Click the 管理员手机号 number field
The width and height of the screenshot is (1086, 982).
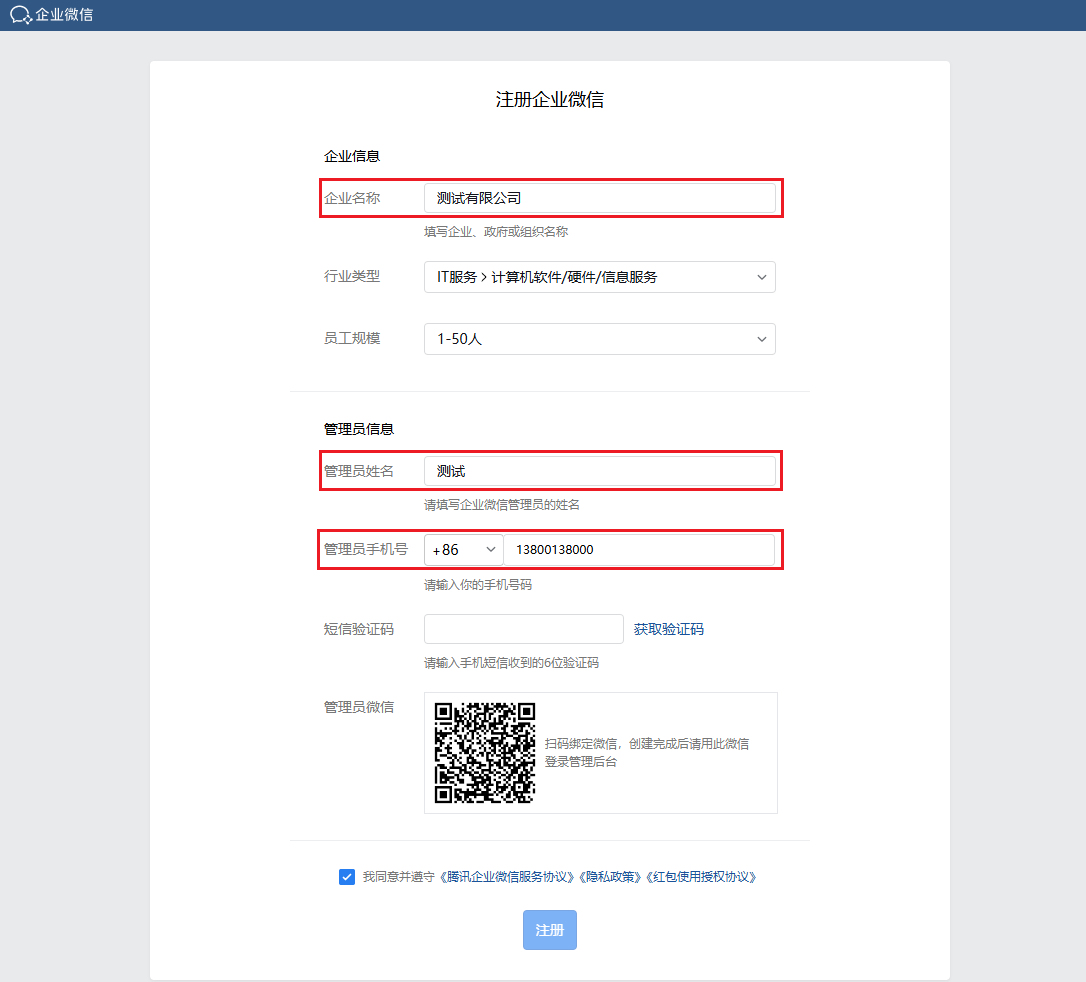[x=638, y=550]
